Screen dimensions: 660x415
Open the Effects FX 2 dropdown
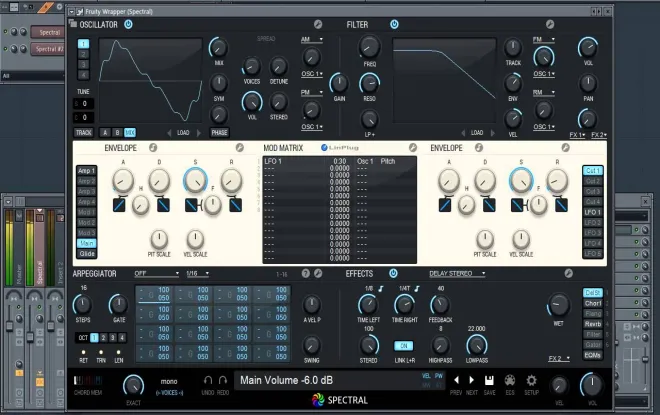[559, 359]
